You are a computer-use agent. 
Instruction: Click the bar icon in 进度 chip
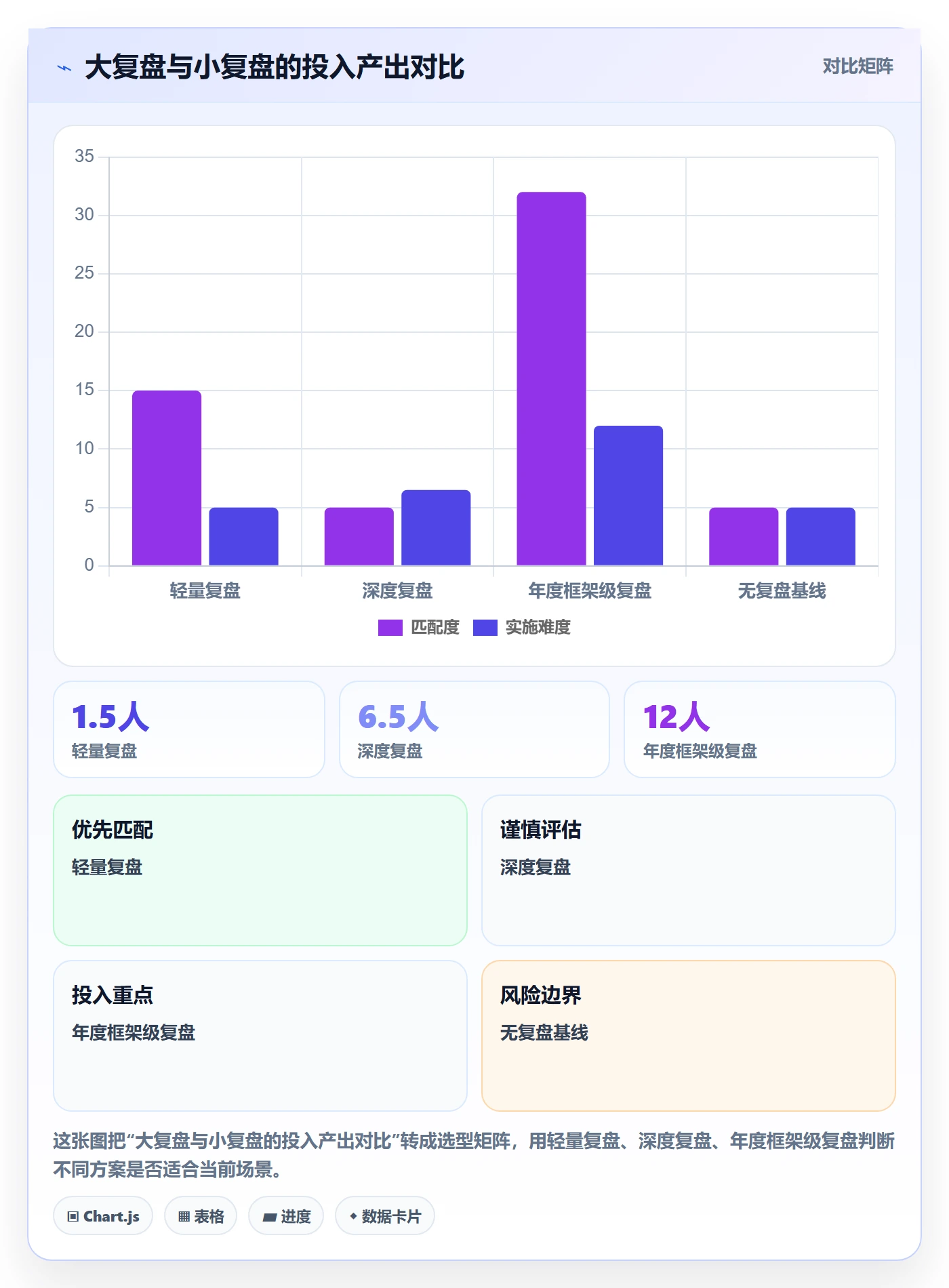(x=269, y=1217)
